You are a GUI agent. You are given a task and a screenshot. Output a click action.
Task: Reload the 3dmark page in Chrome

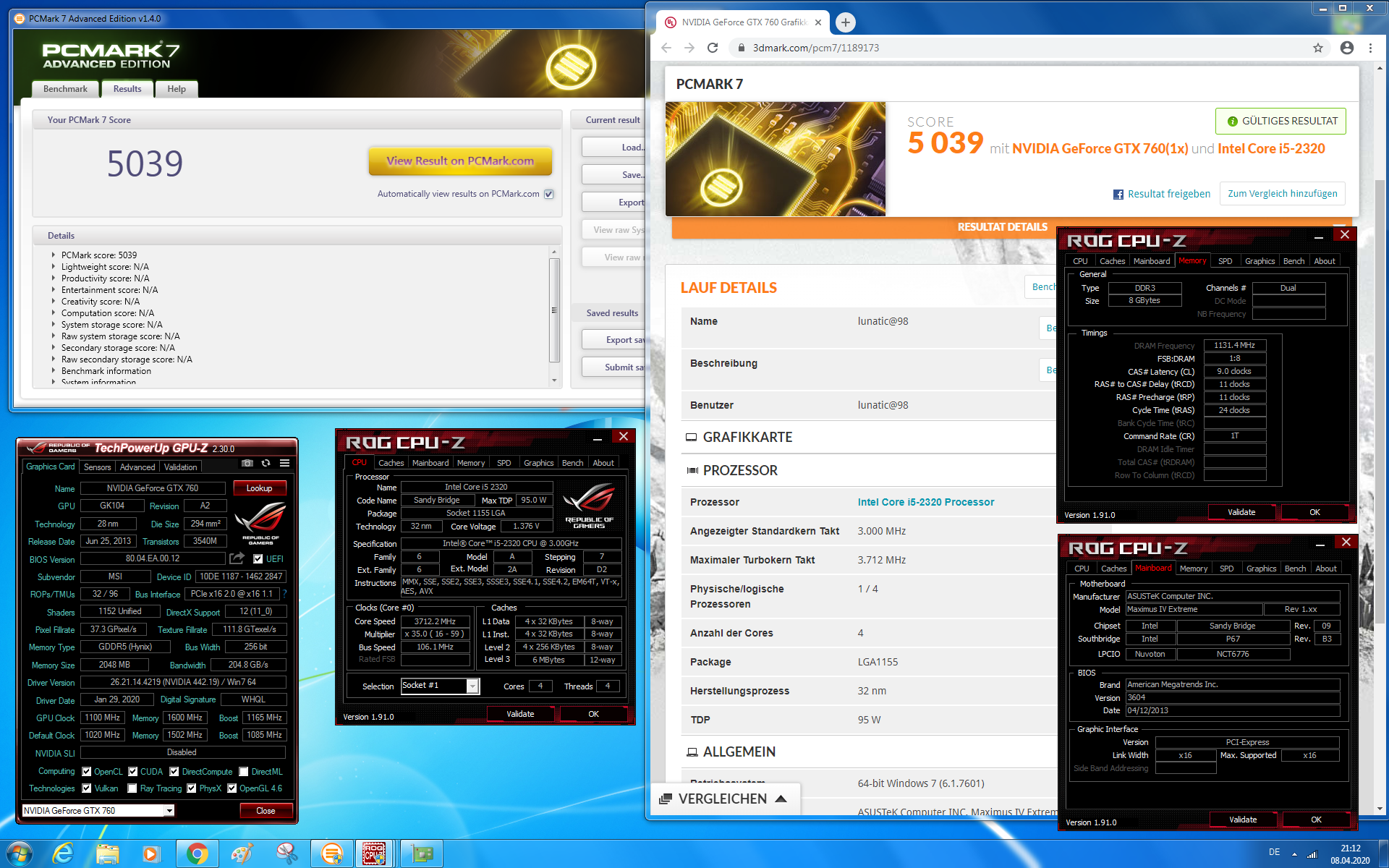point(713,48)
